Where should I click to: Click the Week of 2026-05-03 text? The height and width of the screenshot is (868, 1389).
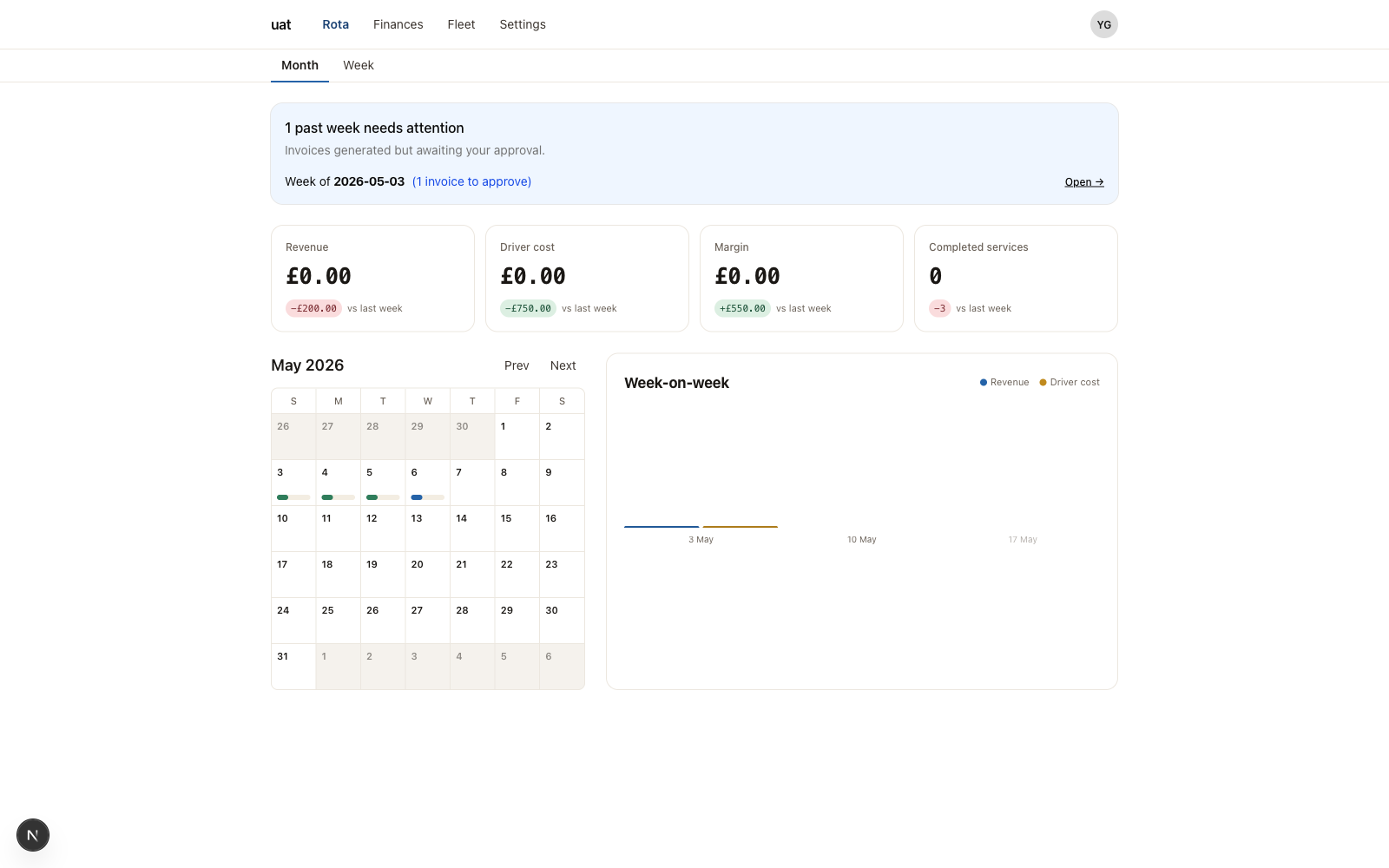click(x=345, y=181)
